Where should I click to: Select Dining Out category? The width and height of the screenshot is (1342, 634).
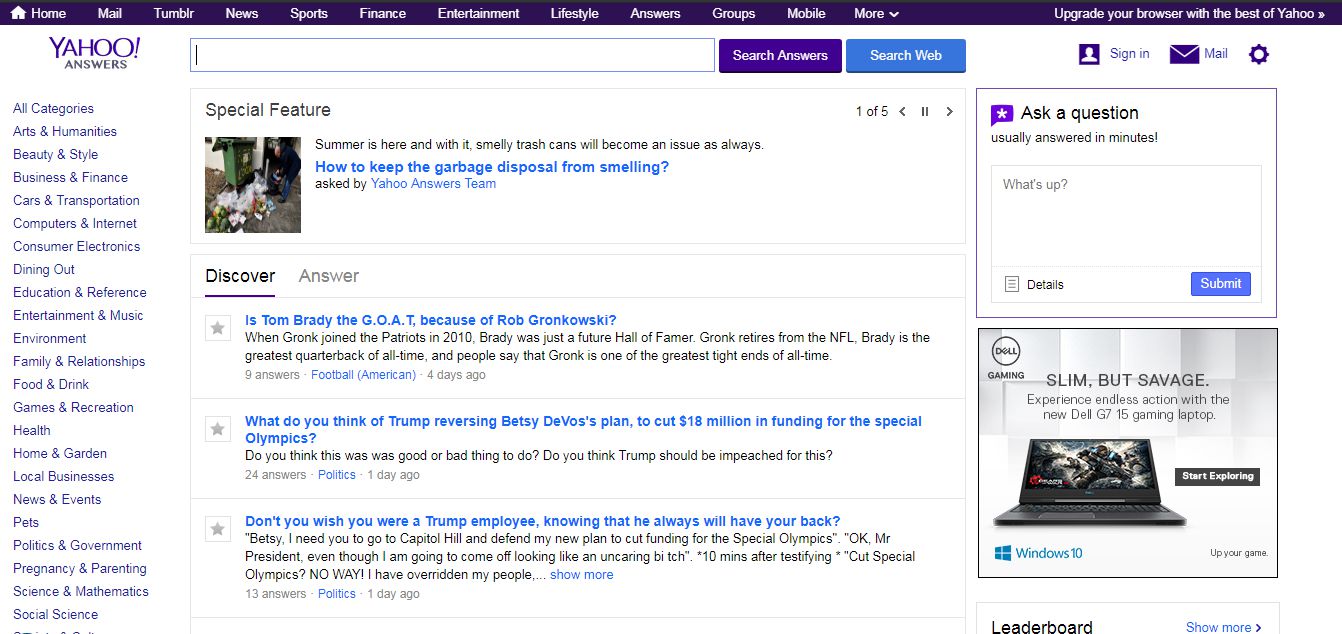pos(44,269)
